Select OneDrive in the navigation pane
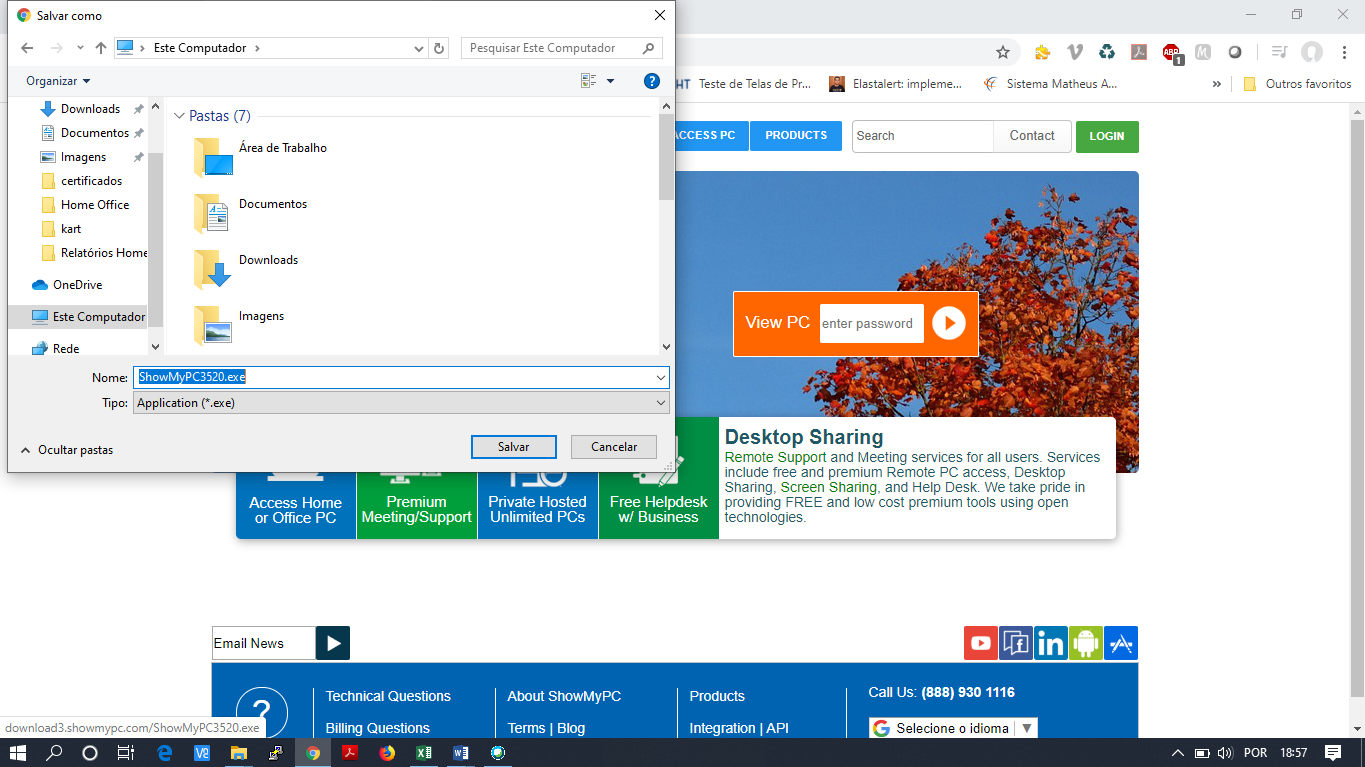Viewport: 1365px width, 767px height. [77, 285]
